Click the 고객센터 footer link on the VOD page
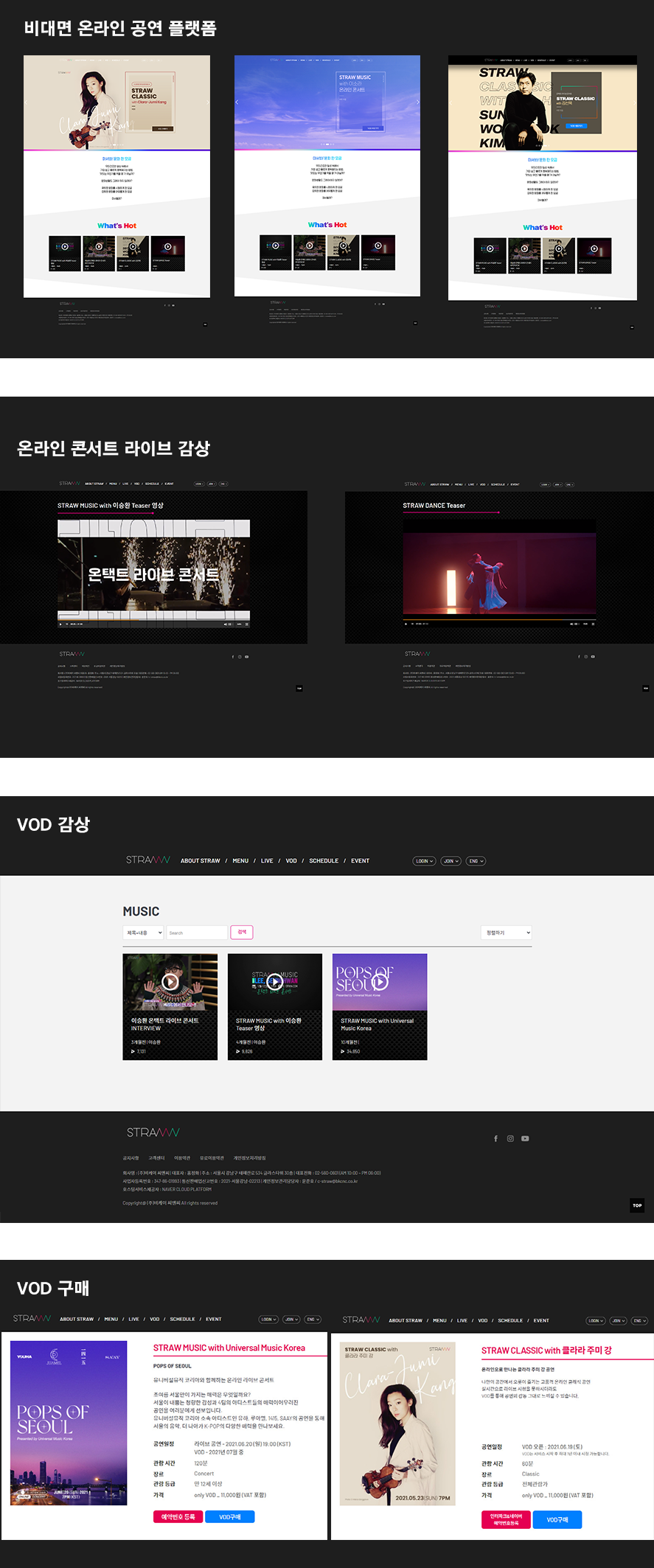 tap(156, 1158)
